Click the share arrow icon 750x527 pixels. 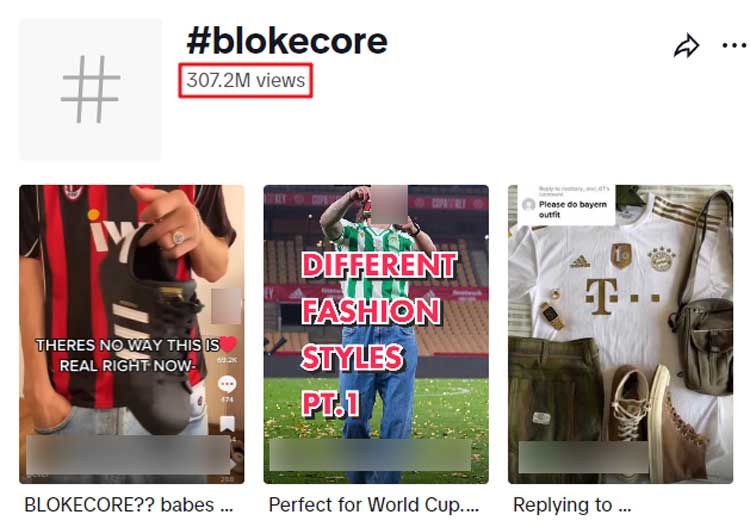686,47
